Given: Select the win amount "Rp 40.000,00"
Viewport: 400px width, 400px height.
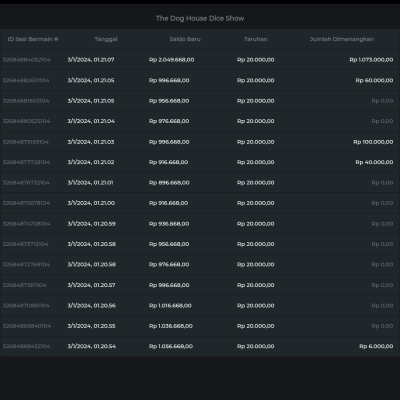Looking at the screenshot, I should click(374, 162).
